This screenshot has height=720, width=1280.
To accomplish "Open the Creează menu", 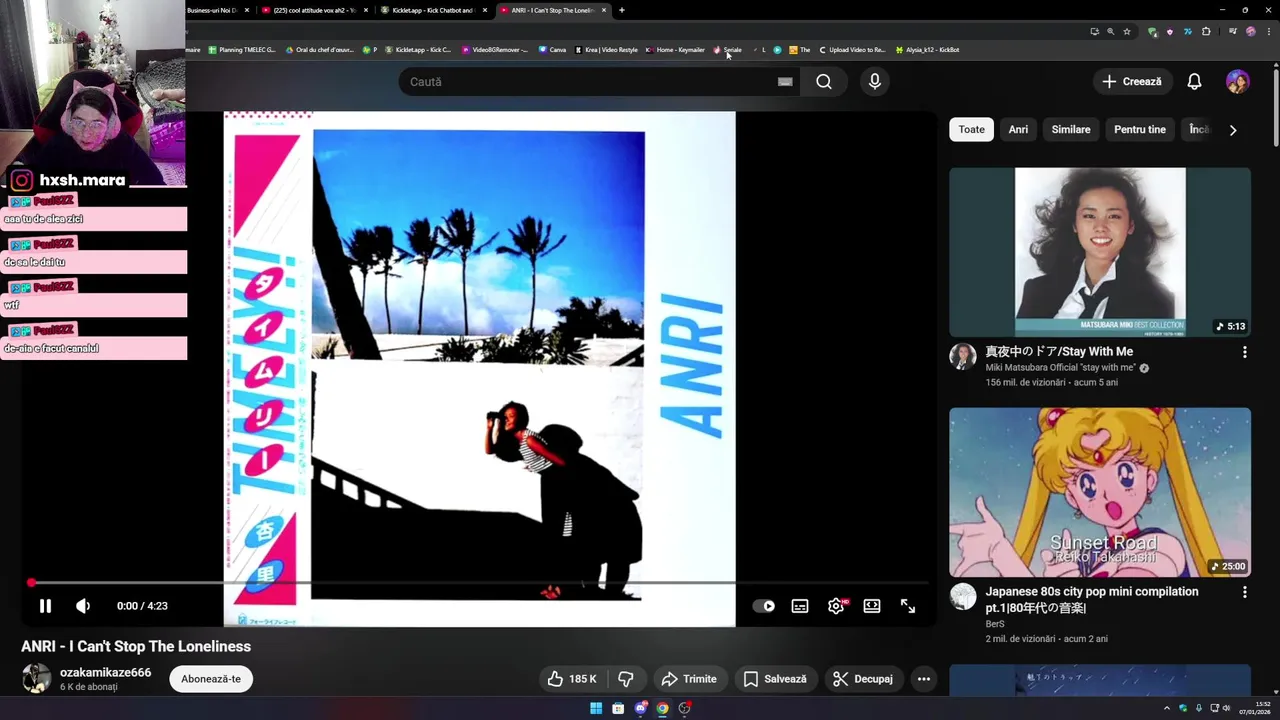I will pos(1132,82).
